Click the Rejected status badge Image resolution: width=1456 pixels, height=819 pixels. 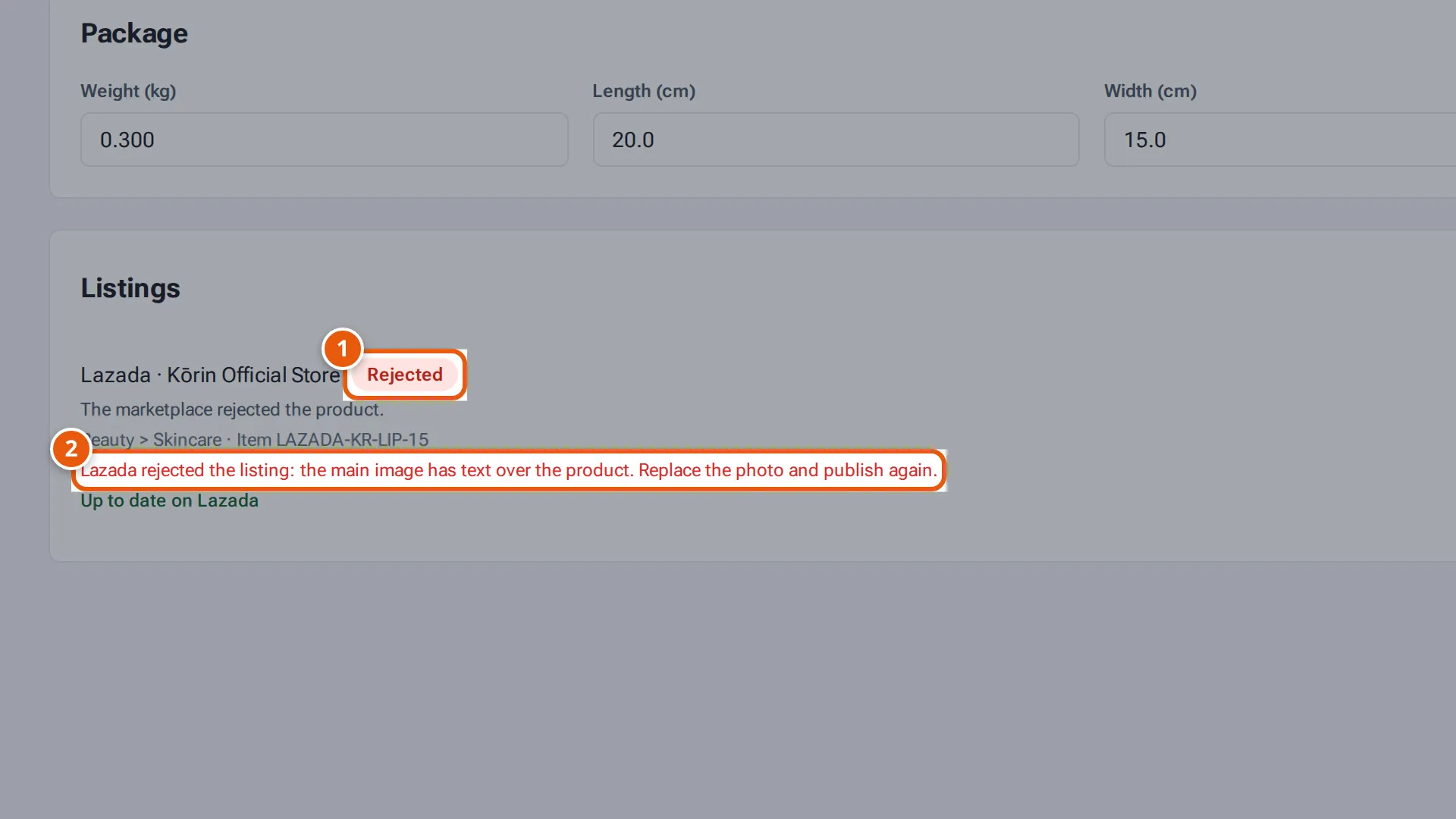[405, 375]
